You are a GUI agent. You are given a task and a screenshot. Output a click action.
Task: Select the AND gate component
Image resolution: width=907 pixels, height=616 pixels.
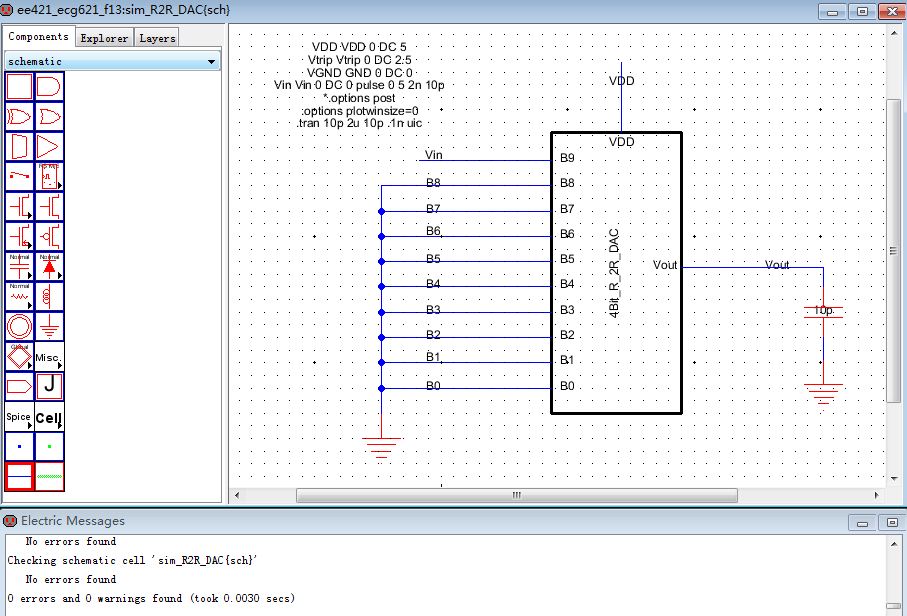[x=49, y=87]
